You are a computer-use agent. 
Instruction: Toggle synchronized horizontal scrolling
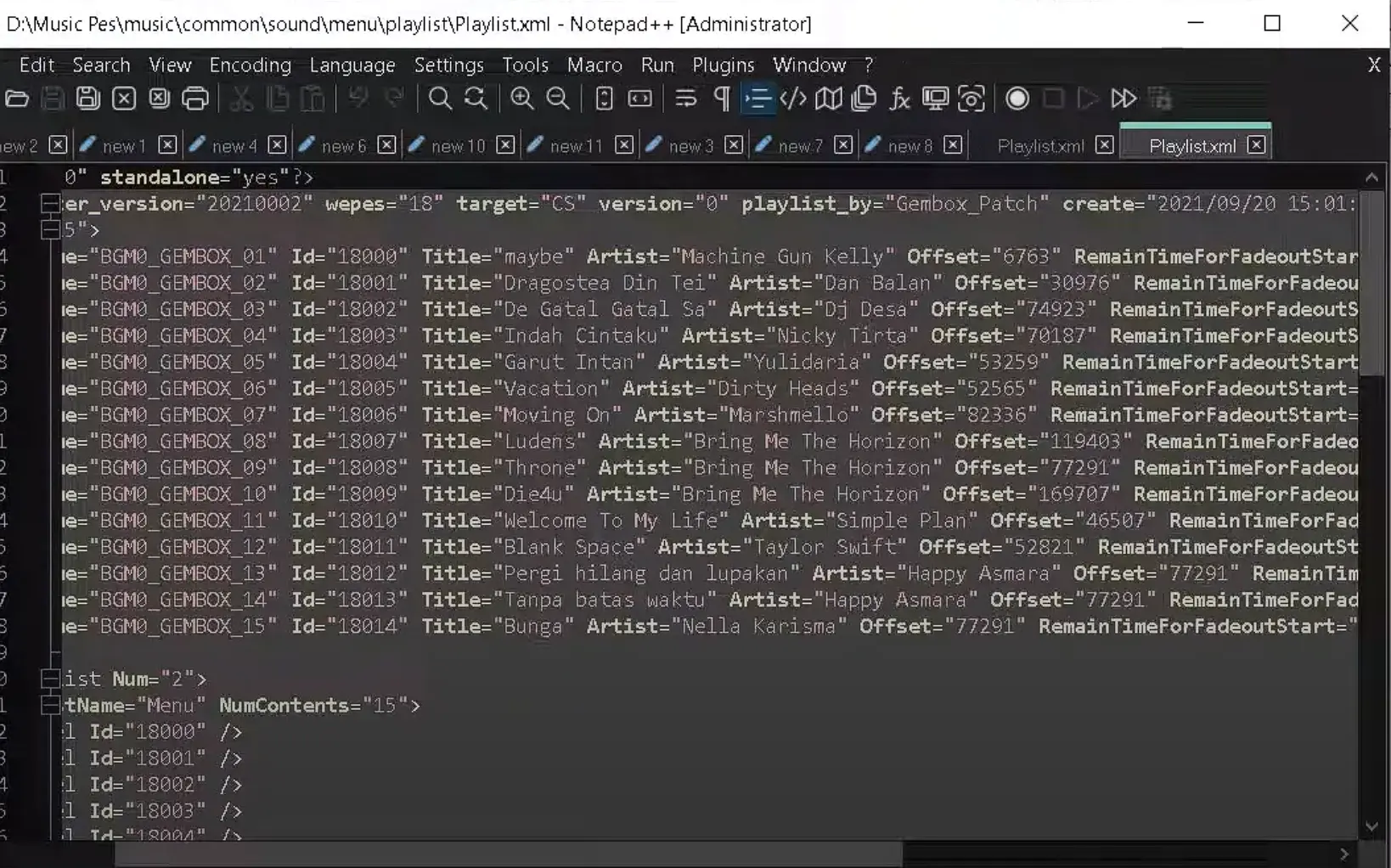pyautogui.click(x=639, y=99)
